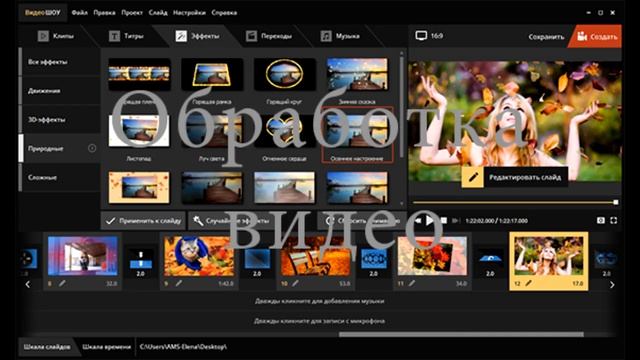Click the round arrow icon beside Природные
The image size is (640, 360).
(x=92, y=148)
